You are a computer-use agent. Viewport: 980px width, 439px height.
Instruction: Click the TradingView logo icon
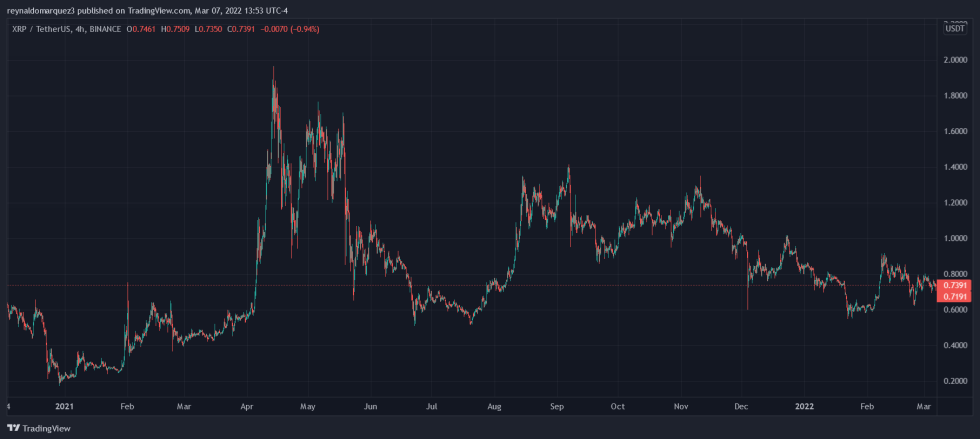tap(13, 428)
